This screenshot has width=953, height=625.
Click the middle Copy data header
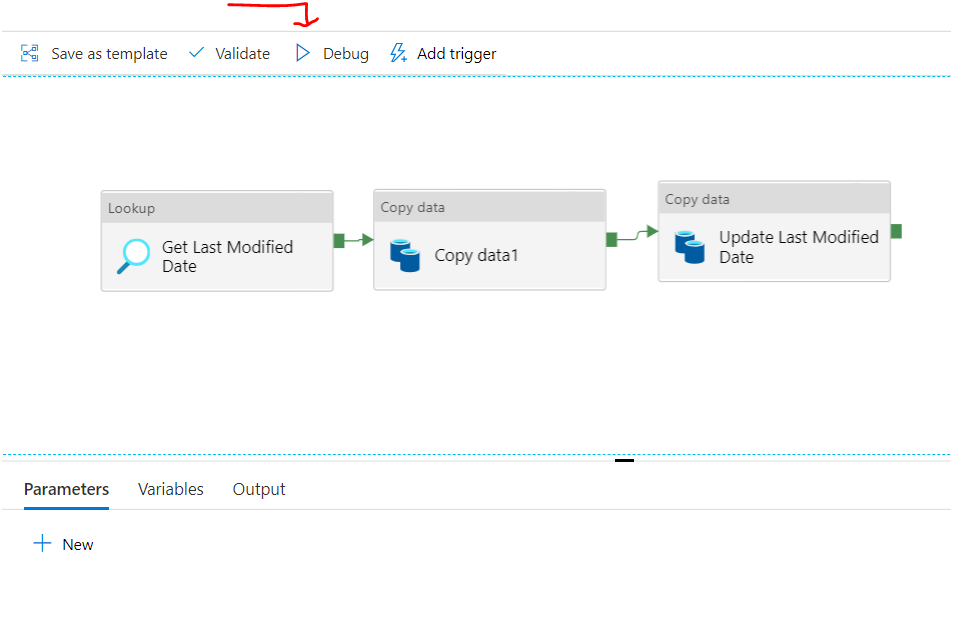489,207
